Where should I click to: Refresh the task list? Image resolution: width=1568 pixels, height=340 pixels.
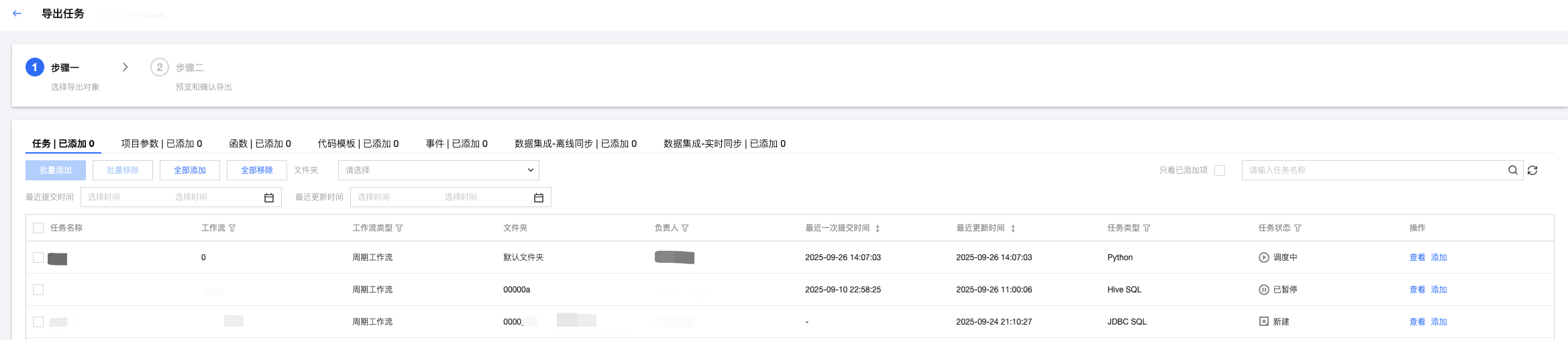(1532, 170)
